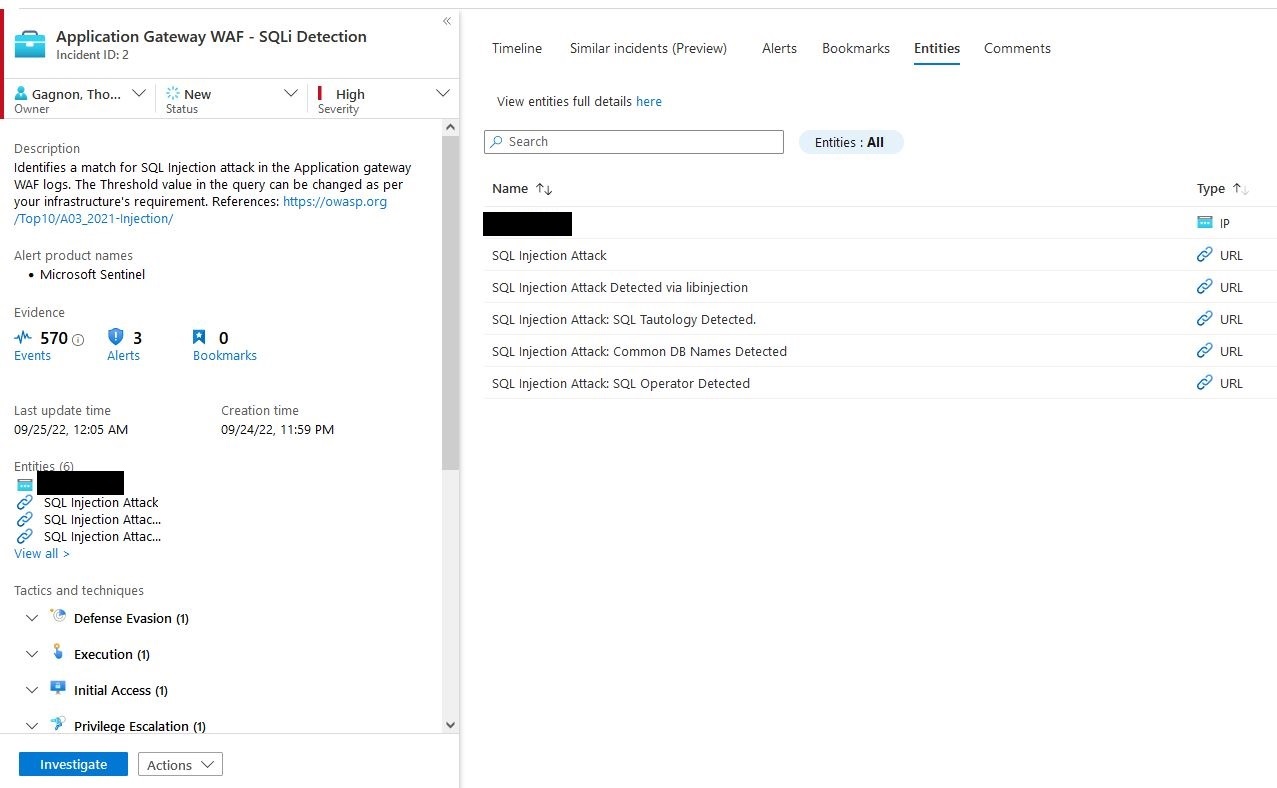Image resolution: width=1277 pixels, height=788 pixels.
Task: Click the Investigate button
Action: pyautogui.click(x=73, y=764)
